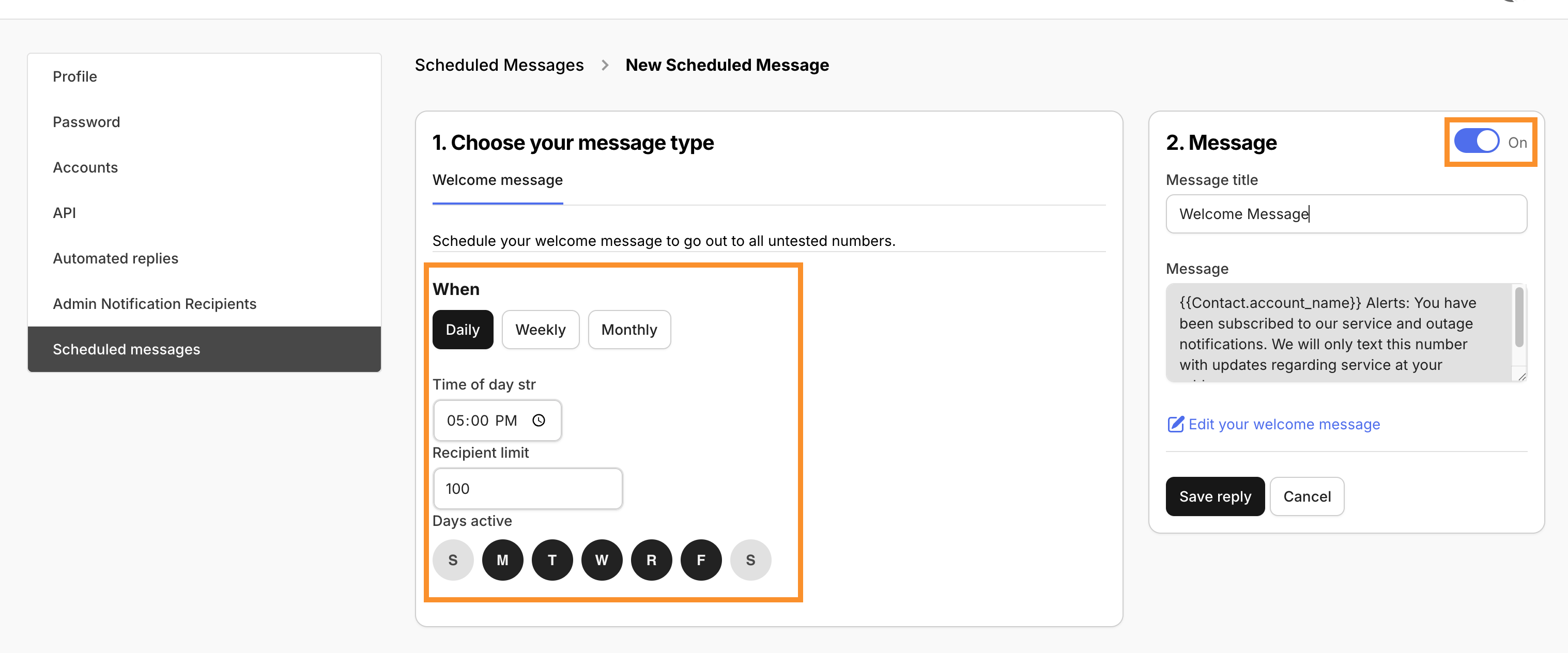Open the clock icon in time picker
The width and height of the screenshot is (1568, 653).
point(540,420)
